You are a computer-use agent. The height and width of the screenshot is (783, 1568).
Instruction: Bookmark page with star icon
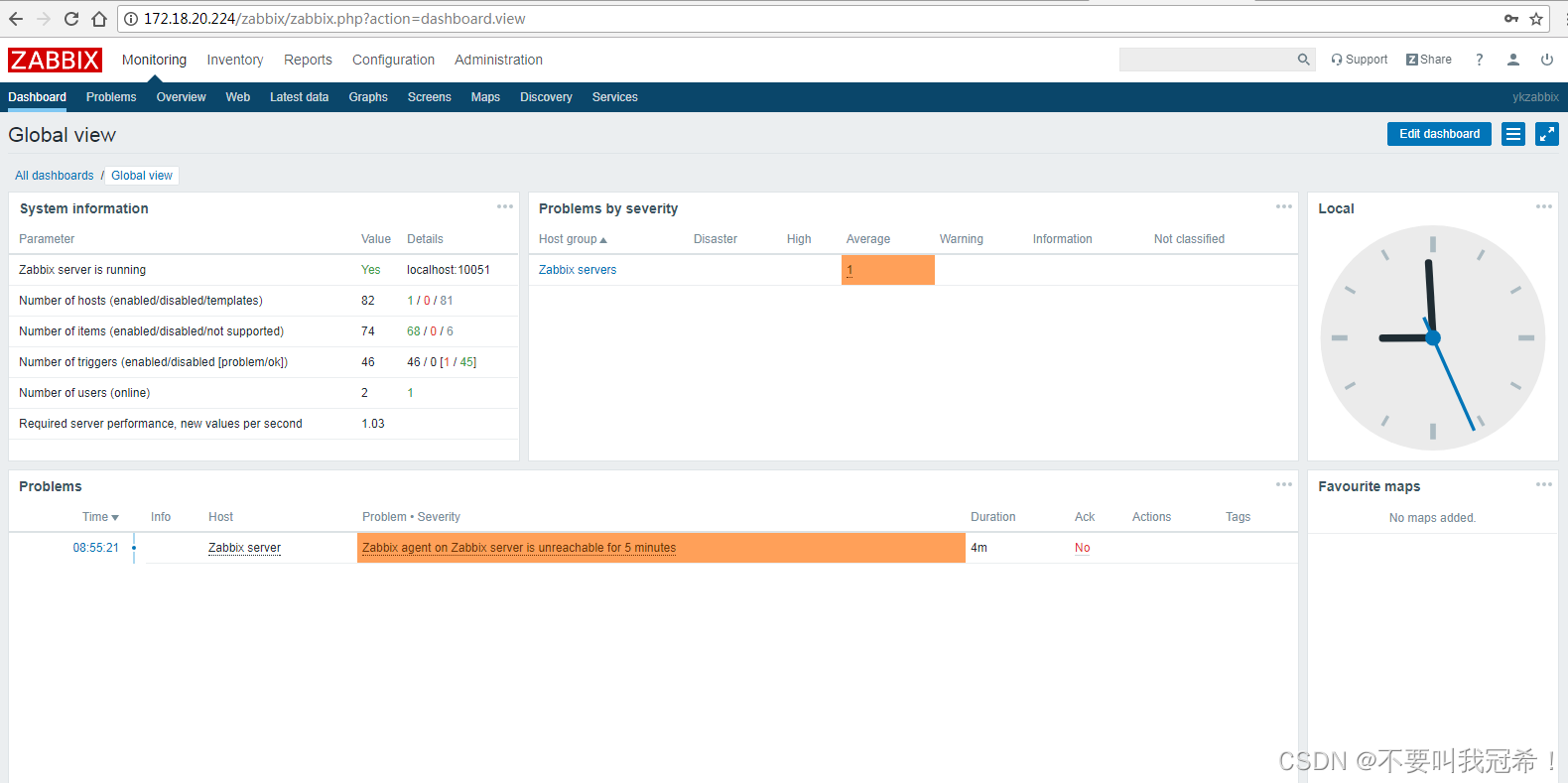tap(1536, 19)
